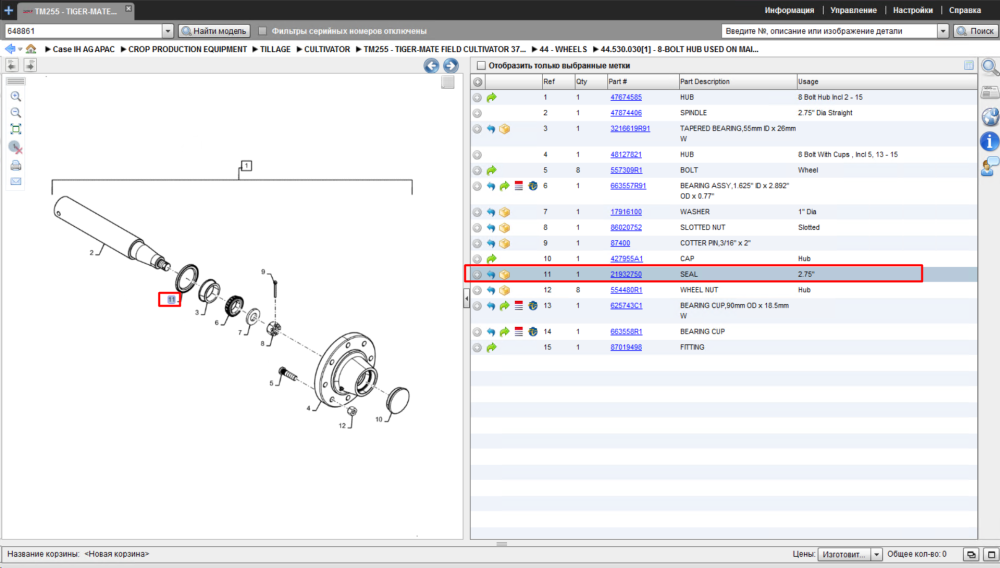This screenshot has height=568, width=1000.
Task: Click the package icon in SLOTTED NUT row
Action: coord(504,228)
